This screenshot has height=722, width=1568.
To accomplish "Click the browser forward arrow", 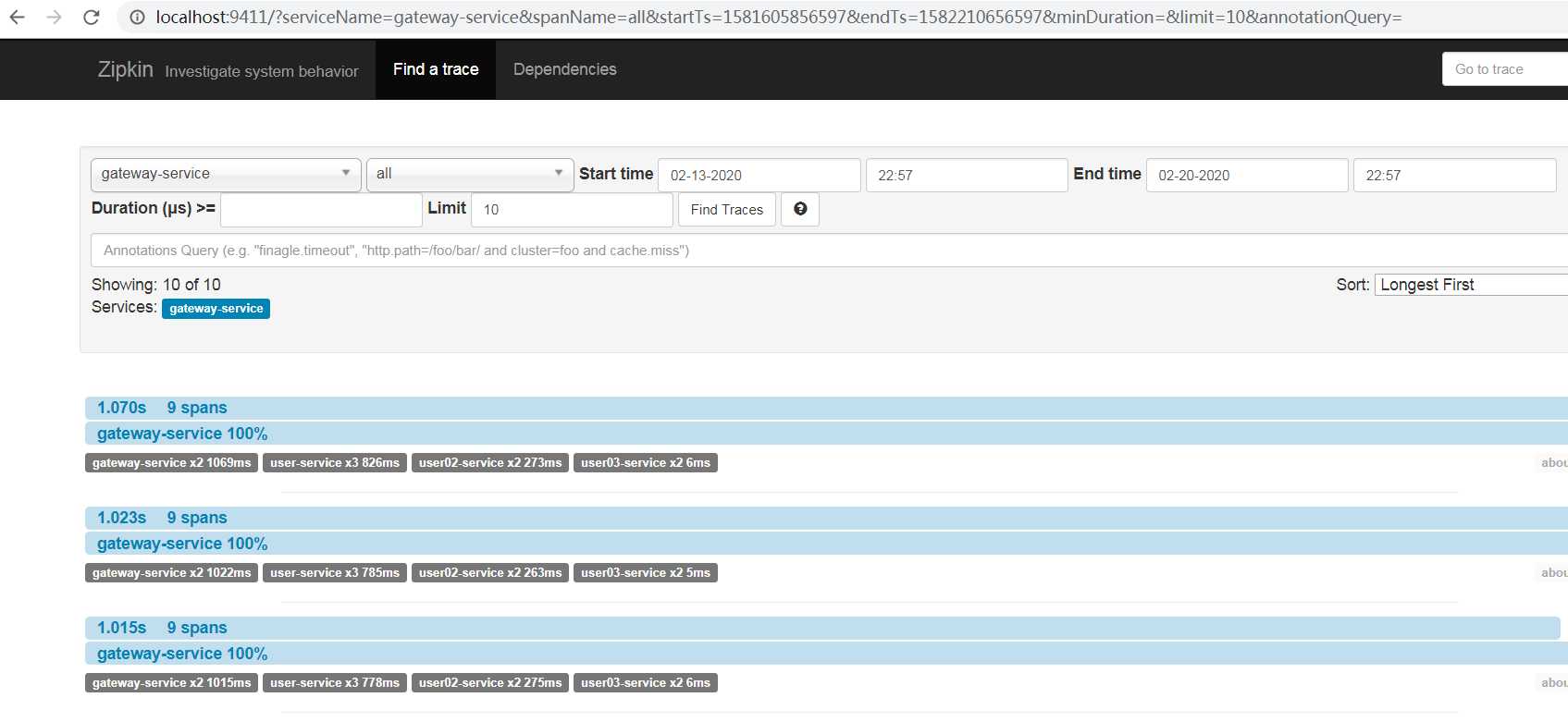I will (x=55, y=17).
